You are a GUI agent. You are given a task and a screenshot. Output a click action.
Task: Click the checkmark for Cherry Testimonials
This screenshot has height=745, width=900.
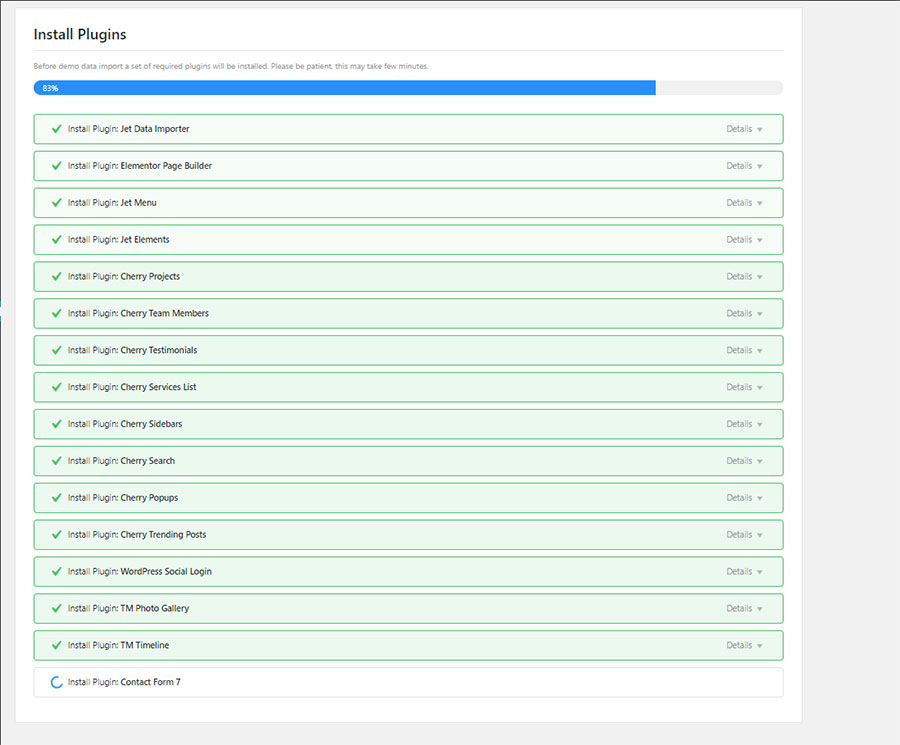[x=56, y=350]
